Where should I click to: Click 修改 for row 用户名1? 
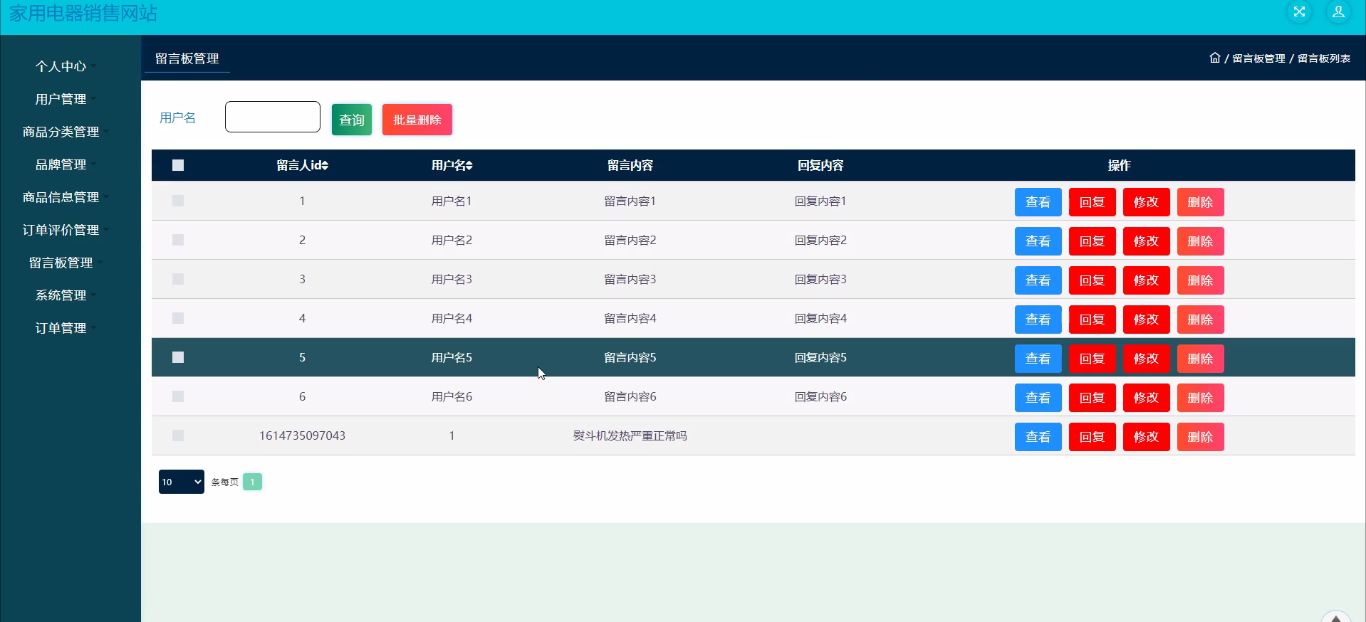pyautogui.click(x=1146, y=202)
